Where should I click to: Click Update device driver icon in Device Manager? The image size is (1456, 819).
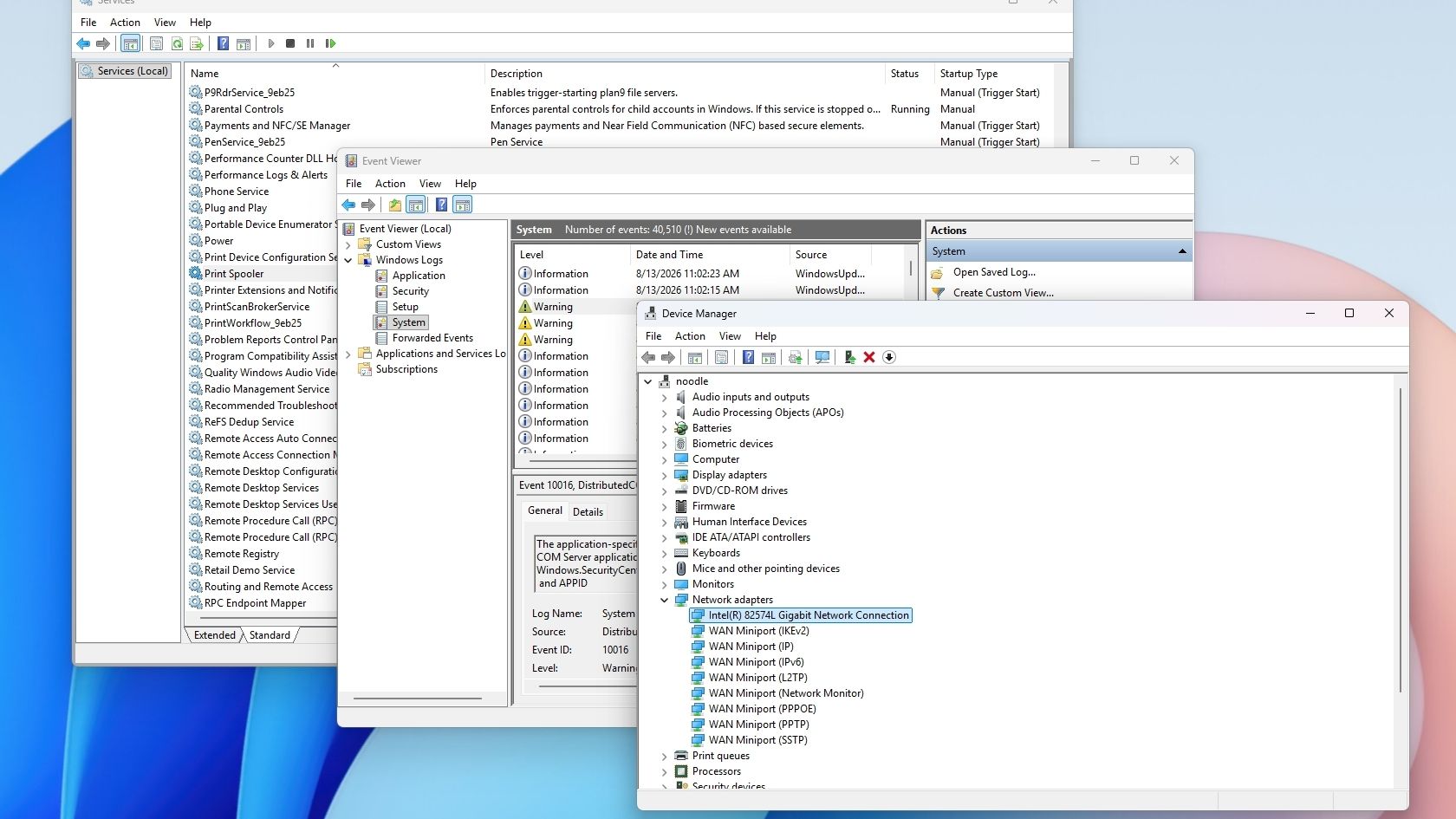tap(849, 357)
